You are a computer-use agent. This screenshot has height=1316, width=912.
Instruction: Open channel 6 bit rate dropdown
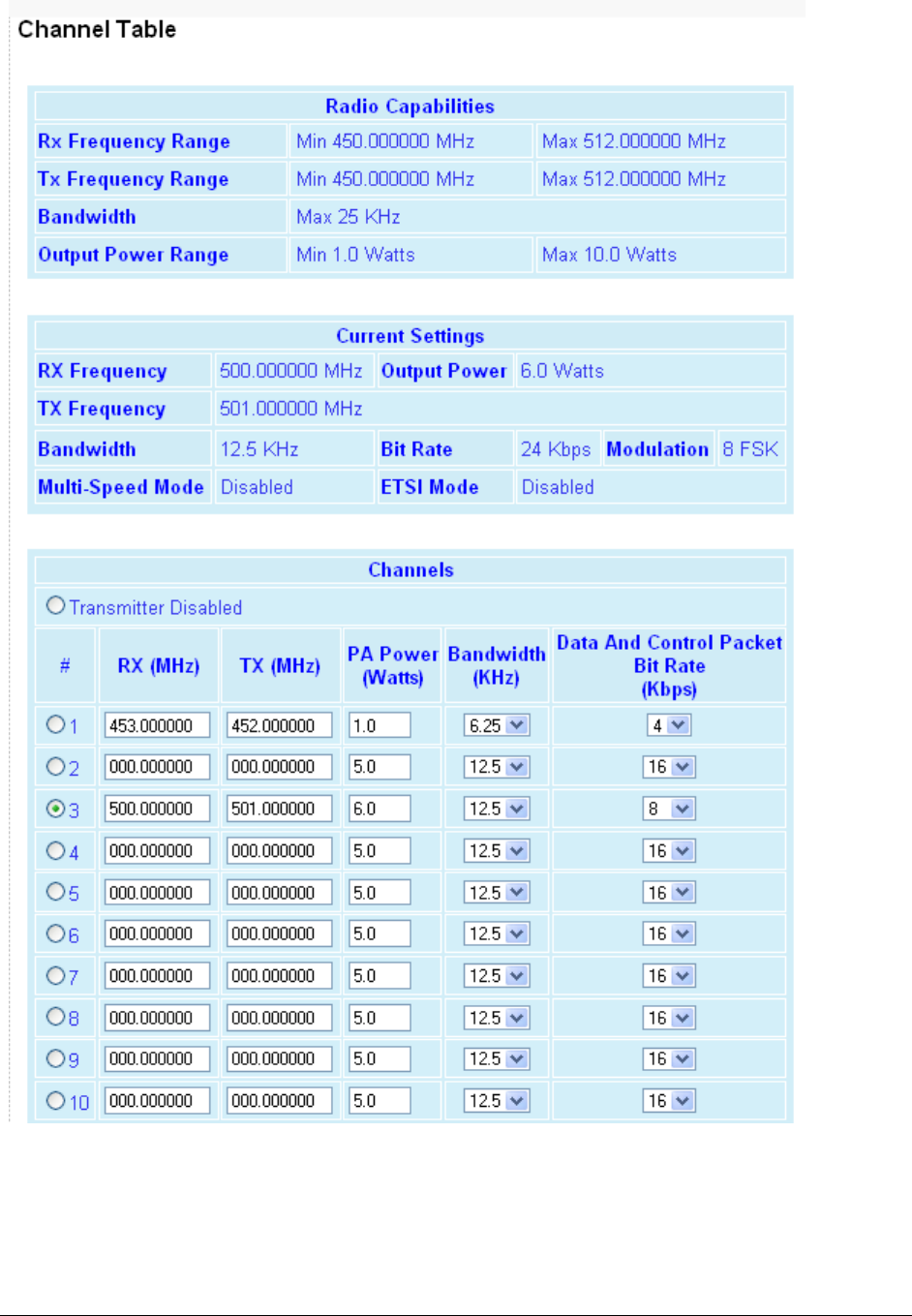click(x=669, y=933)
